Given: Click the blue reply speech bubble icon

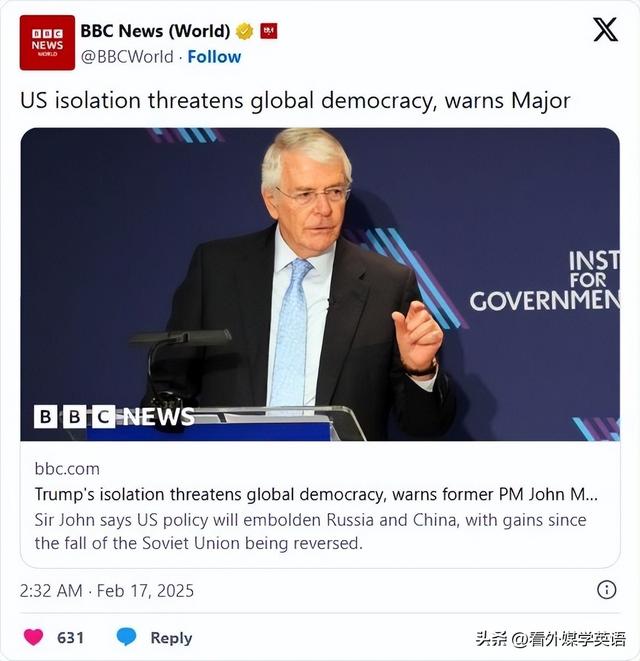Looking at the screenshot, I should 126,637.
